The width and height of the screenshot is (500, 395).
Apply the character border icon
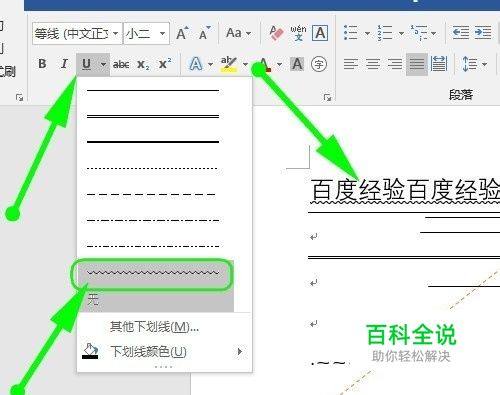click(320, 33)
